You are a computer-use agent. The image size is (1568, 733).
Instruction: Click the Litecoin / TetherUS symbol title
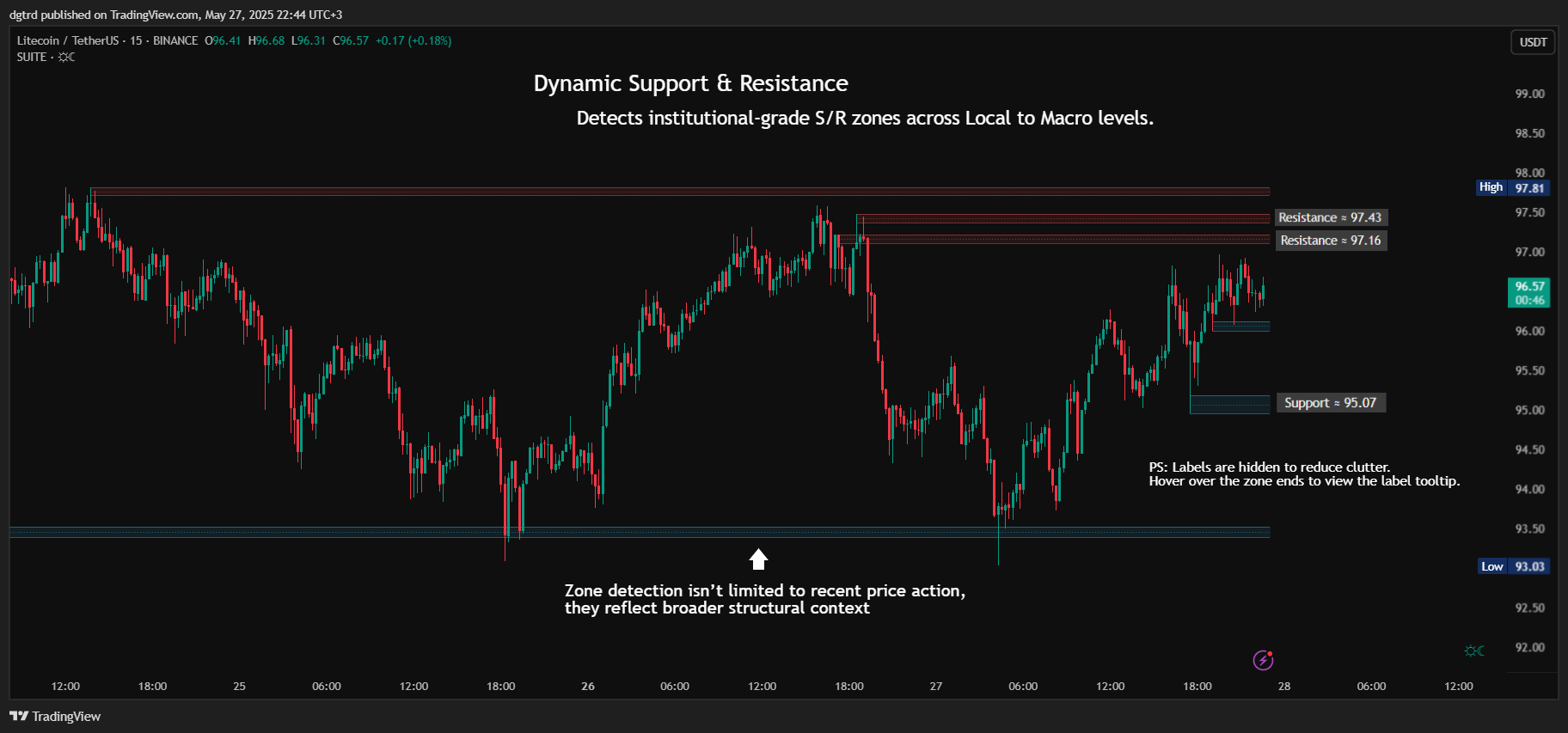click(68, 40)
